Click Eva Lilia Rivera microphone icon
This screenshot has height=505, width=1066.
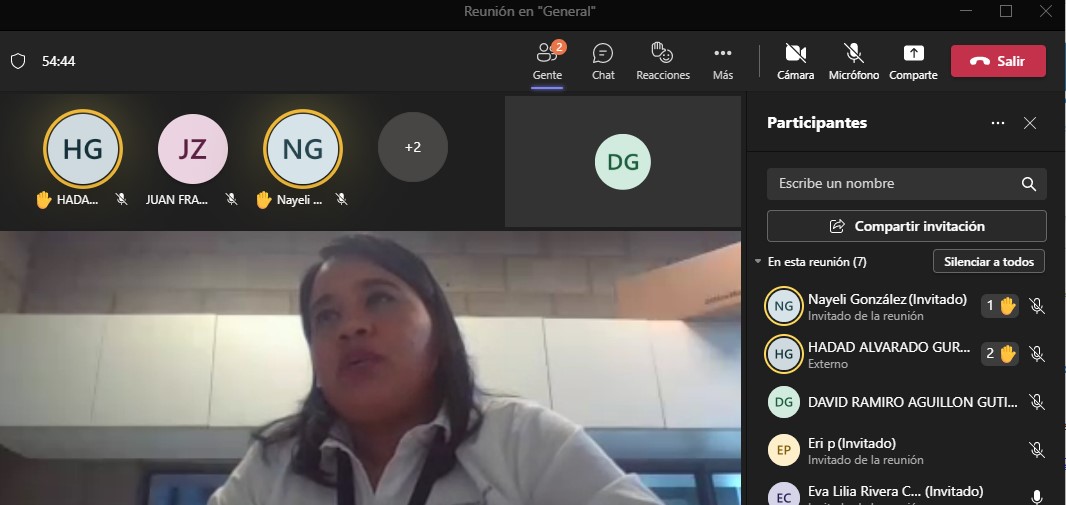pyautogui.click(x=1037, y=497)
